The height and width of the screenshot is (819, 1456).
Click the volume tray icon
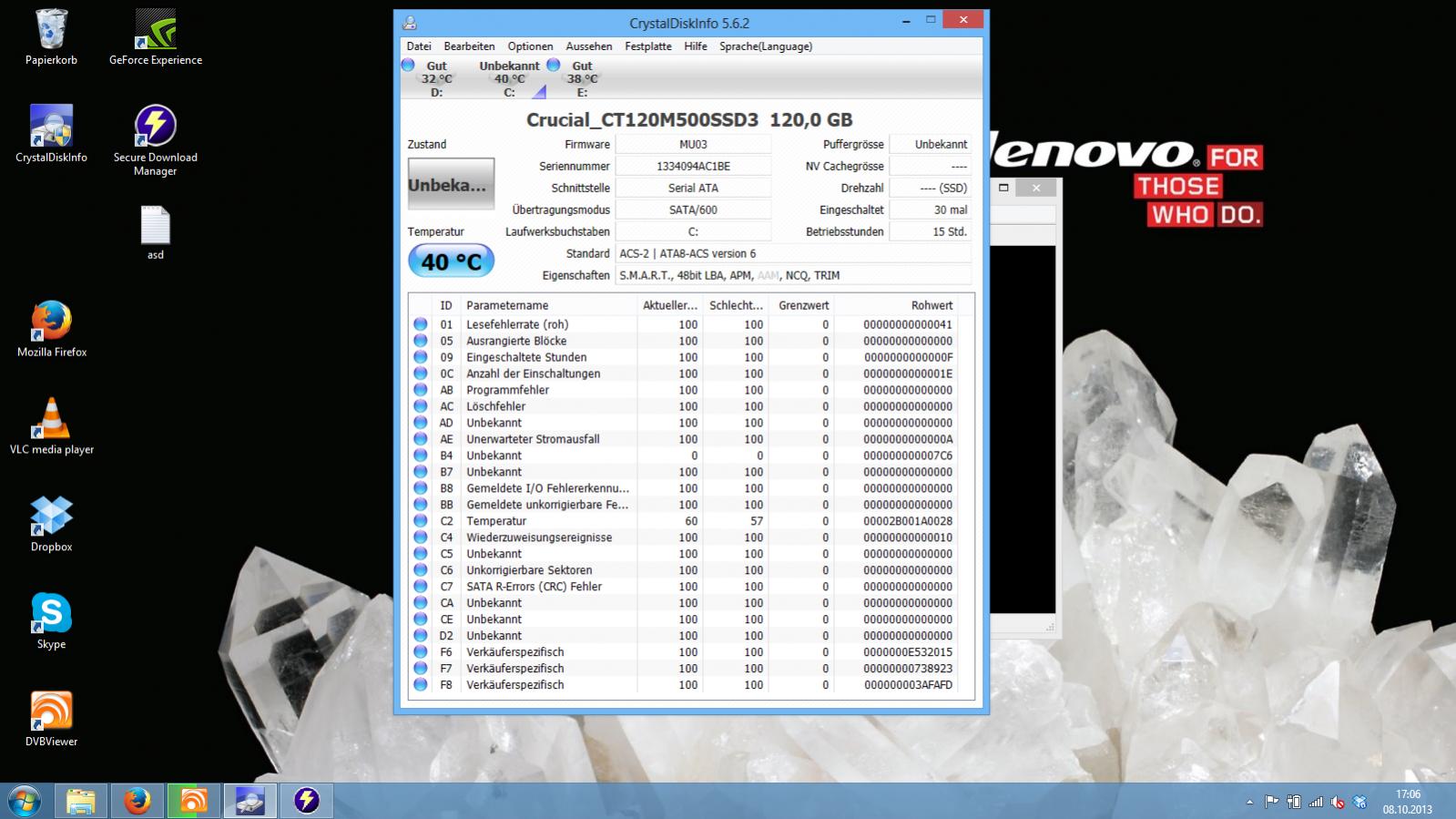[1338, 803]
